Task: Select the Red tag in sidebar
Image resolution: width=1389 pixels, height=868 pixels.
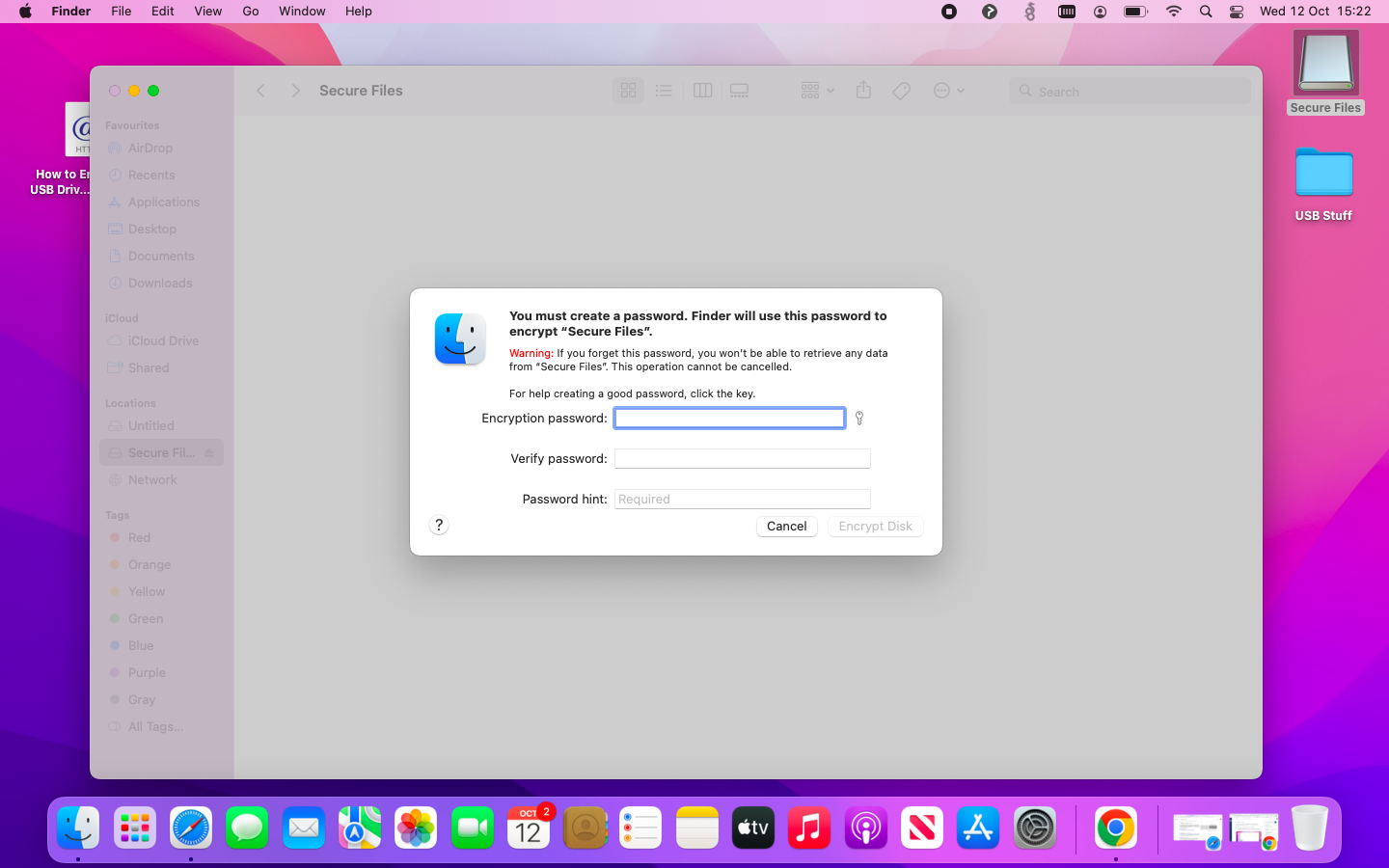Action: (x=139, y=538)
